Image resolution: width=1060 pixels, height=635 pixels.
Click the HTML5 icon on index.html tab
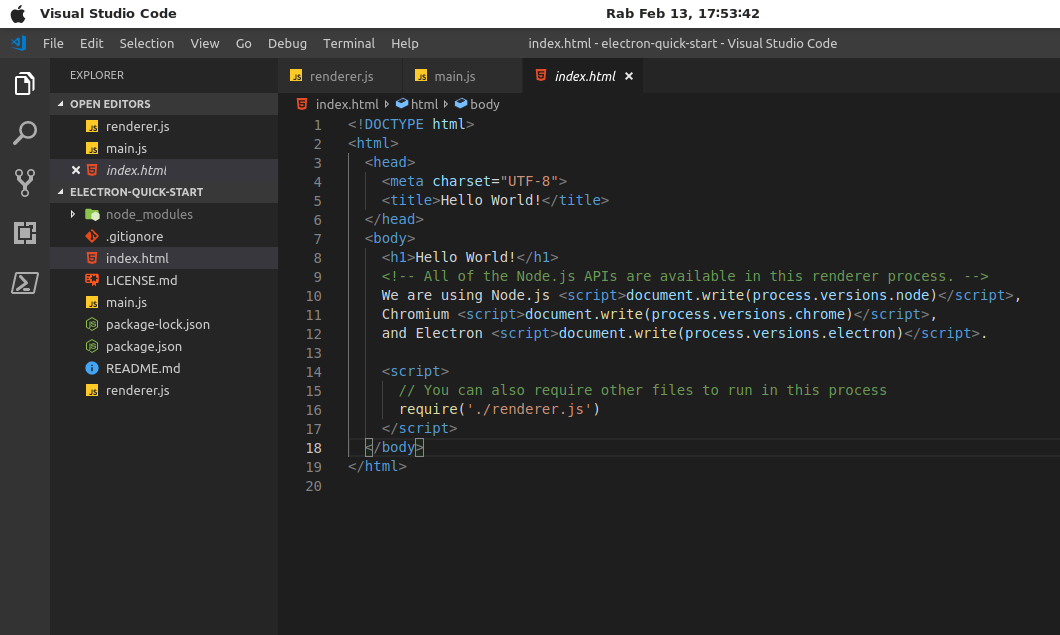click(x=541, y=75)
